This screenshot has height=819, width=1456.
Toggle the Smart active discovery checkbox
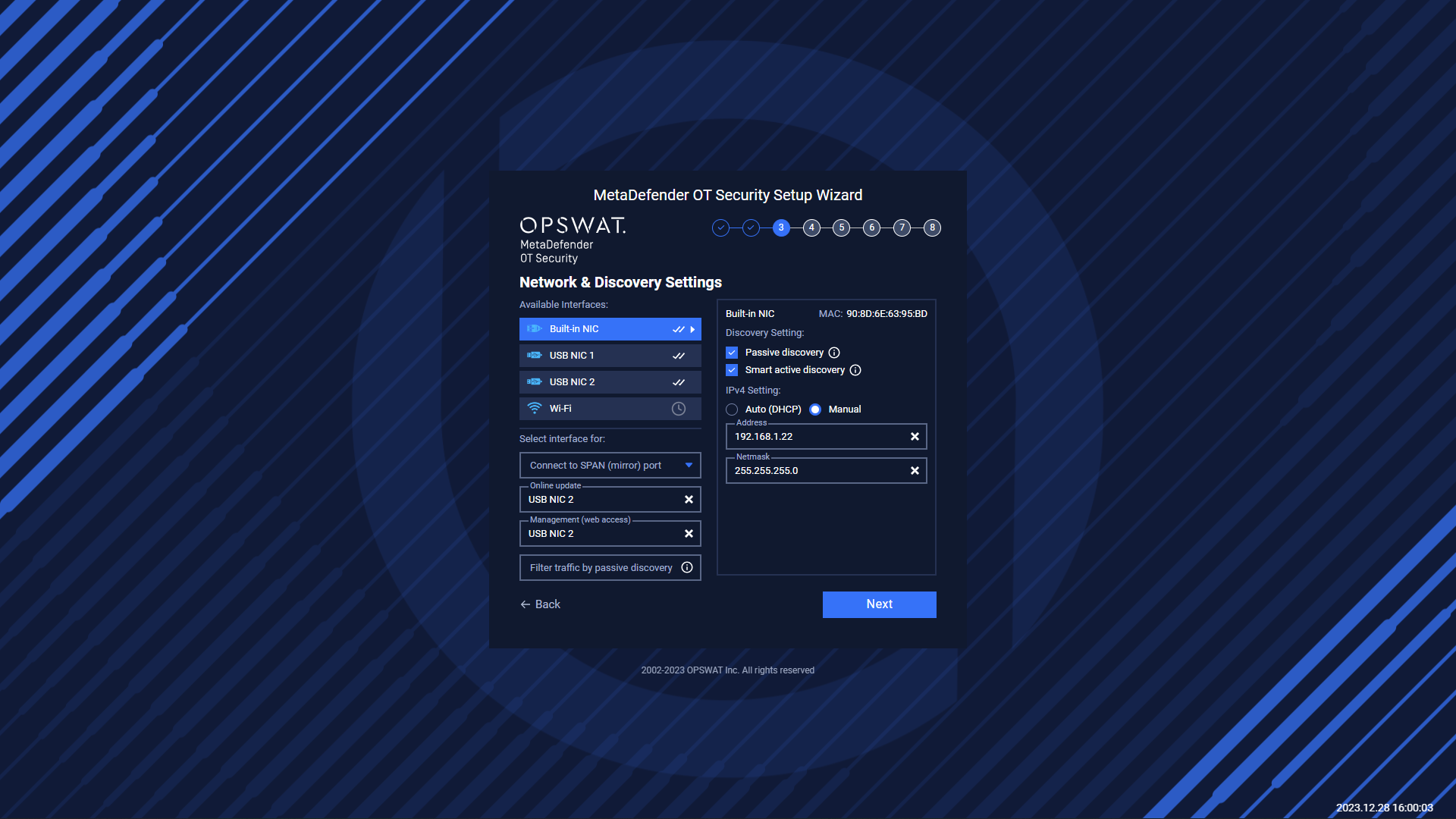[x=732, y=370]
